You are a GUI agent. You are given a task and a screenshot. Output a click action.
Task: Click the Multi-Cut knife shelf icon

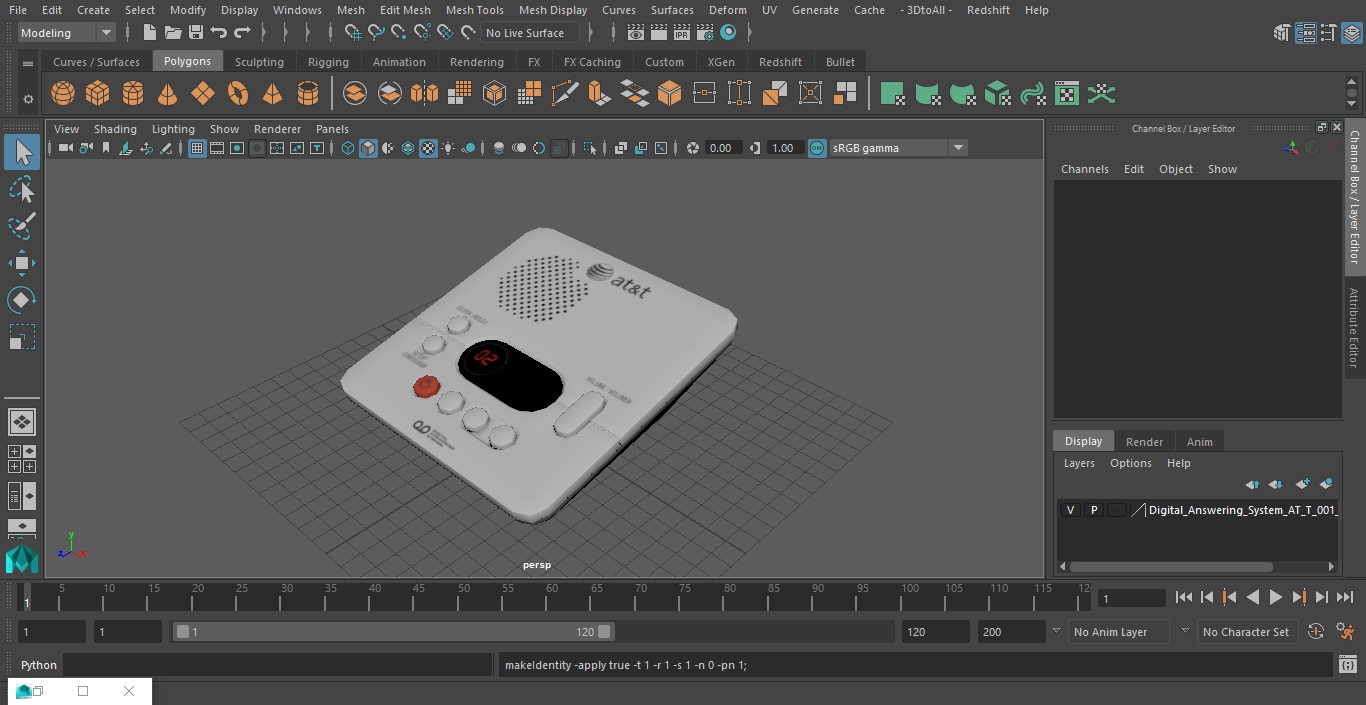pos(565,94)
